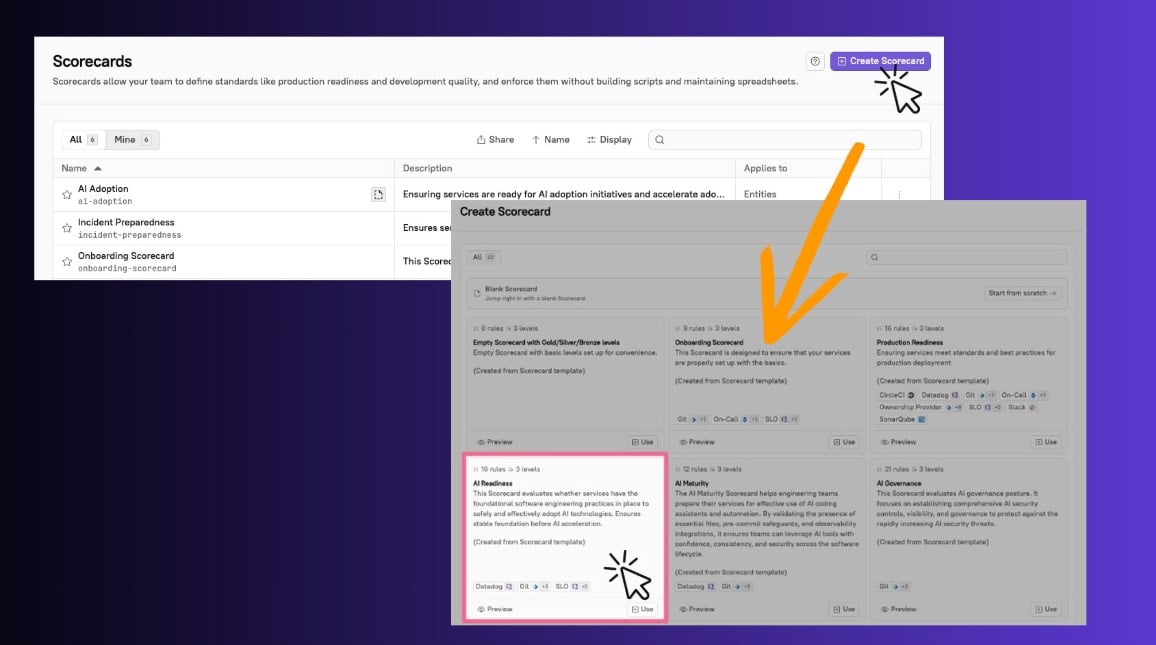Click the draft icon on AI Adoption row

point(378,195)
